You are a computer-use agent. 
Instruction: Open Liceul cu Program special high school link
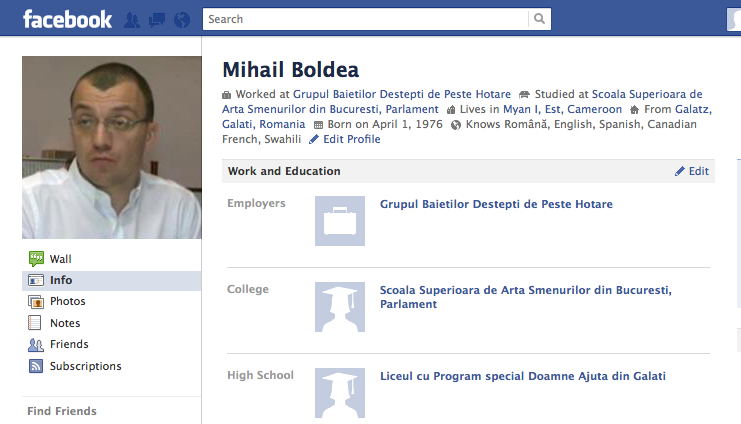coord(522,377)
